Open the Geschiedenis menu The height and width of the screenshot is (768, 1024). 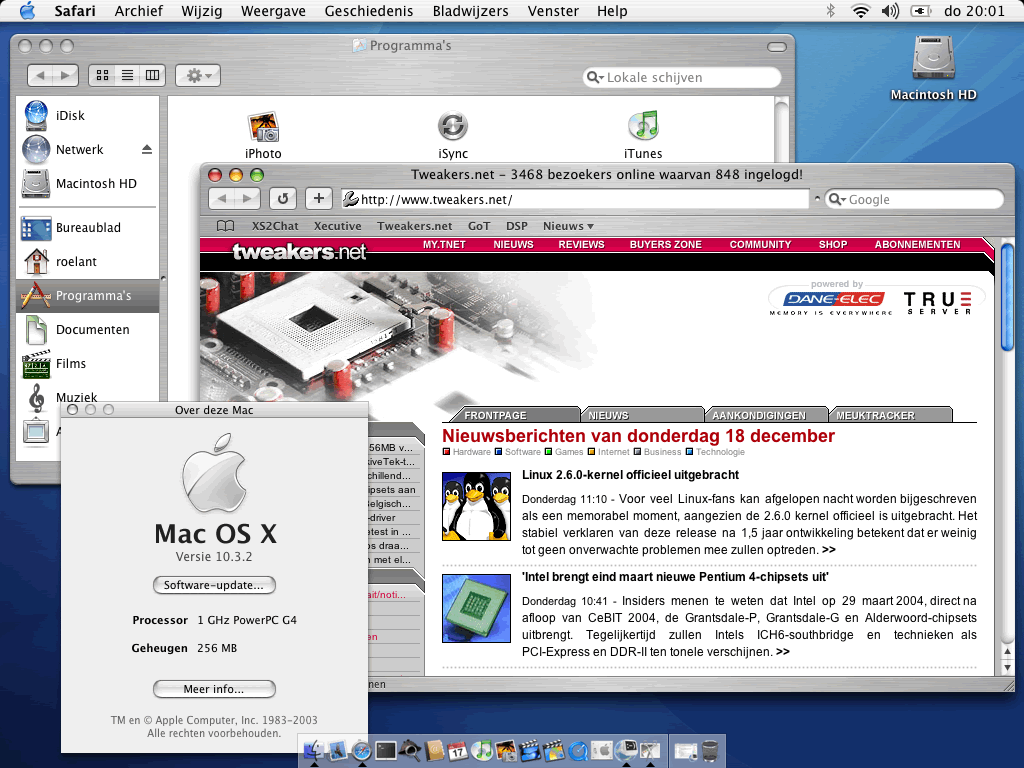pos(368,10)
